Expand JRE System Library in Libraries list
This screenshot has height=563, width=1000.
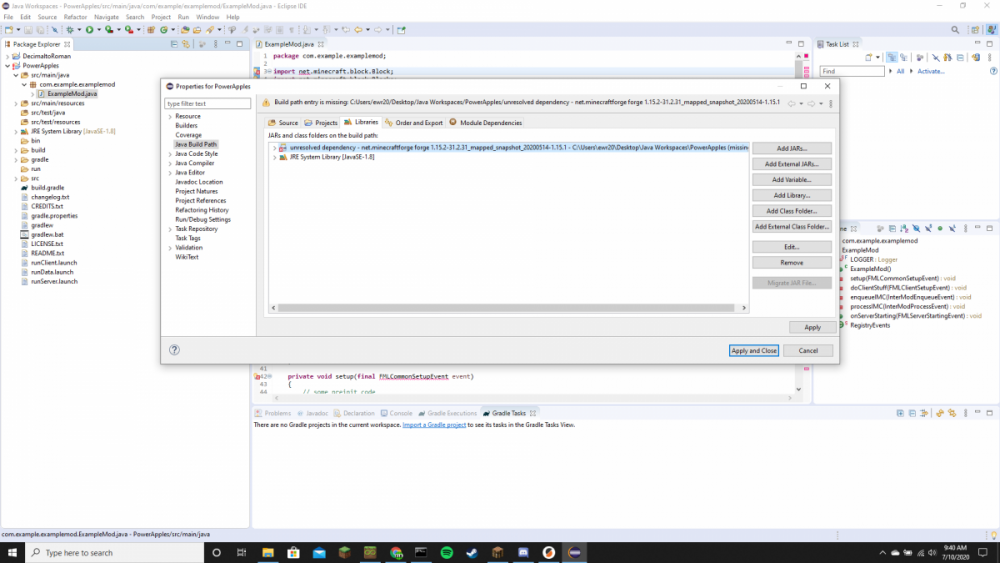click(274, 157)
